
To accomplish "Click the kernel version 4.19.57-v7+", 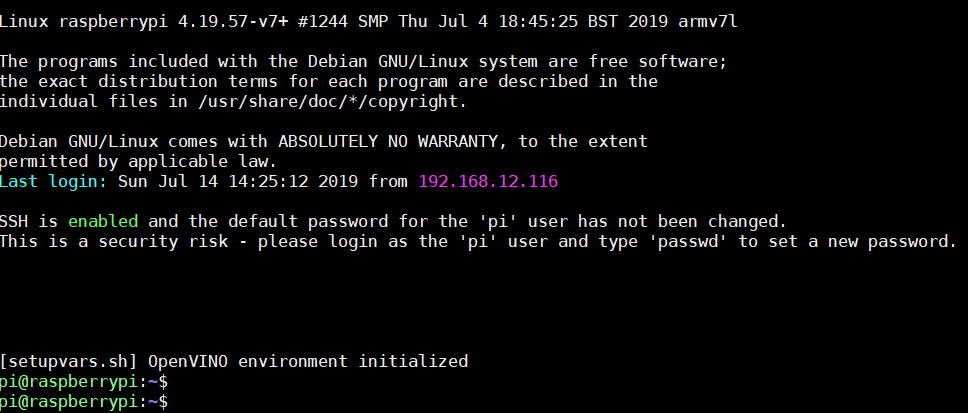I will click(x=232, y=22).
